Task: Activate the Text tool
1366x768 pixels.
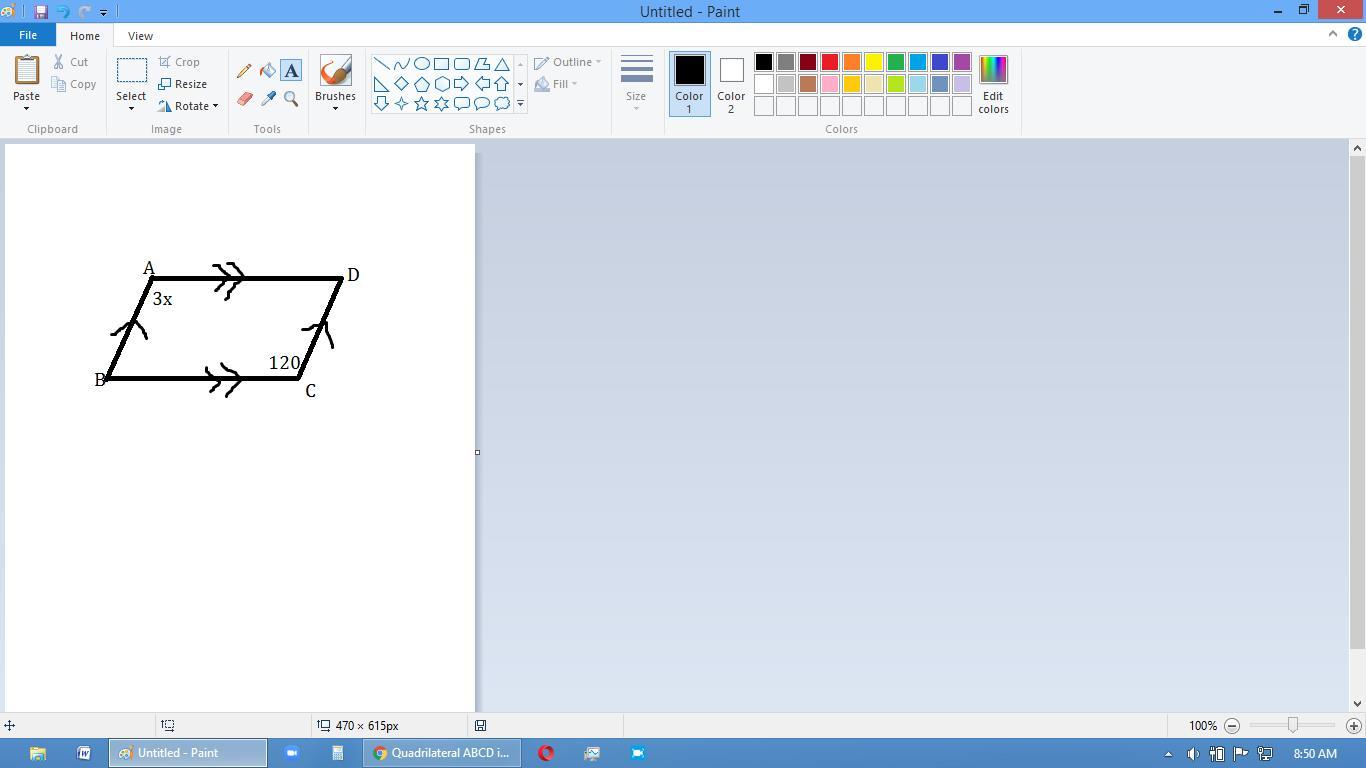Action: [x=291, y=71]
